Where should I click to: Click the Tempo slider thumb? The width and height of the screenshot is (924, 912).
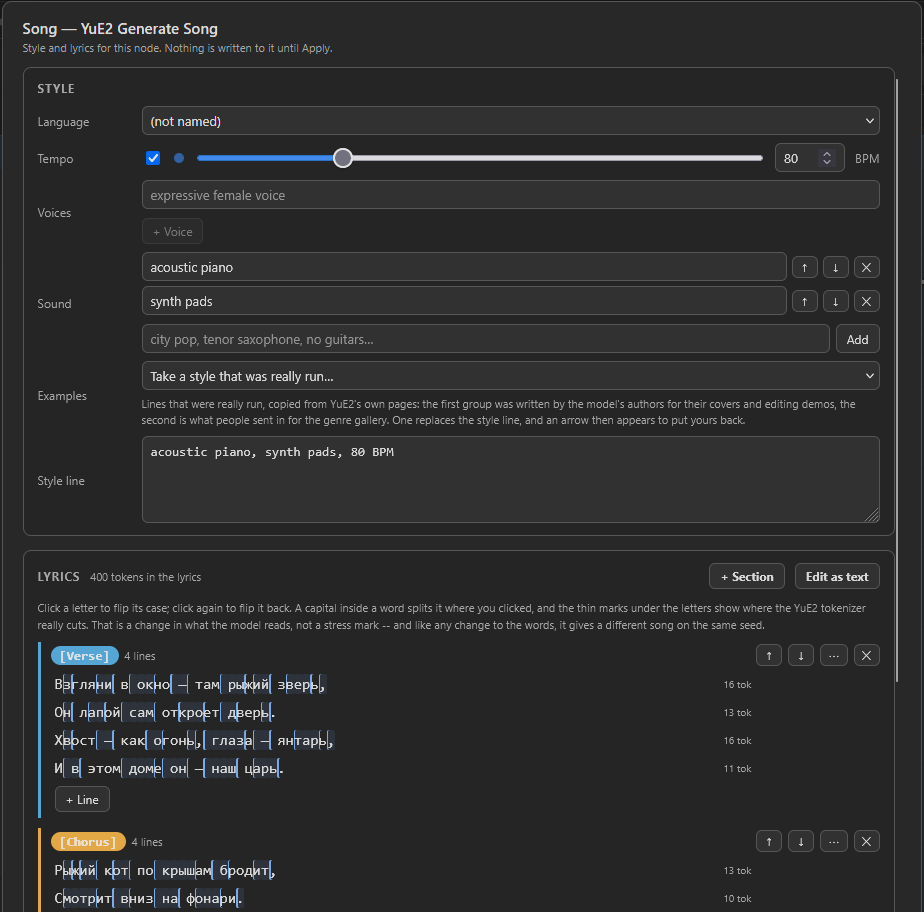[x=342, y=158]
